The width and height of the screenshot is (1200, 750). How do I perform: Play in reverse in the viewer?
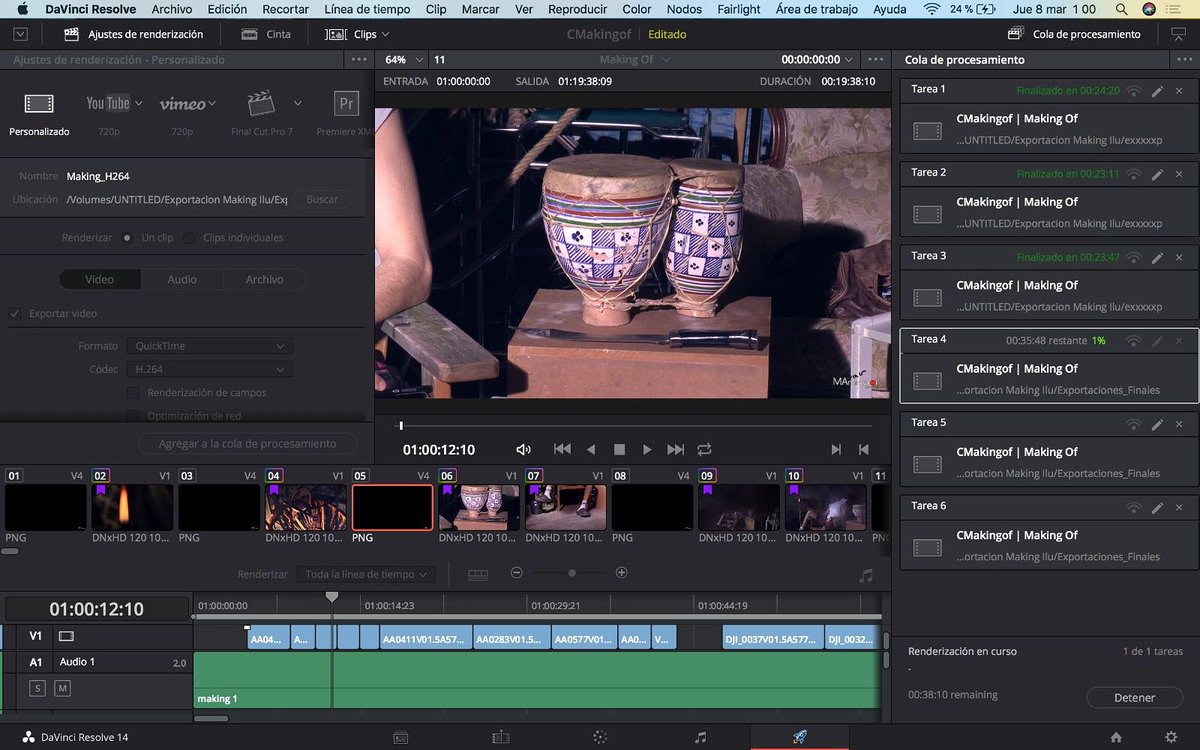[x=591, y=450]
